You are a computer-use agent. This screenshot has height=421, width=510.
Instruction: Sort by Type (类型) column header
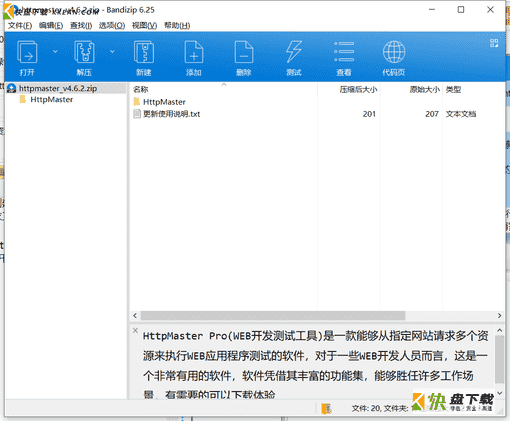(453, 89)
